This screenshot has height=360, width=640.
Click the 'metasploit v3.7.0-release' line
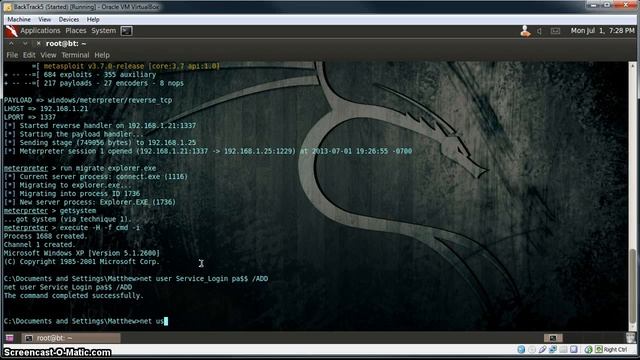[126, 66]
